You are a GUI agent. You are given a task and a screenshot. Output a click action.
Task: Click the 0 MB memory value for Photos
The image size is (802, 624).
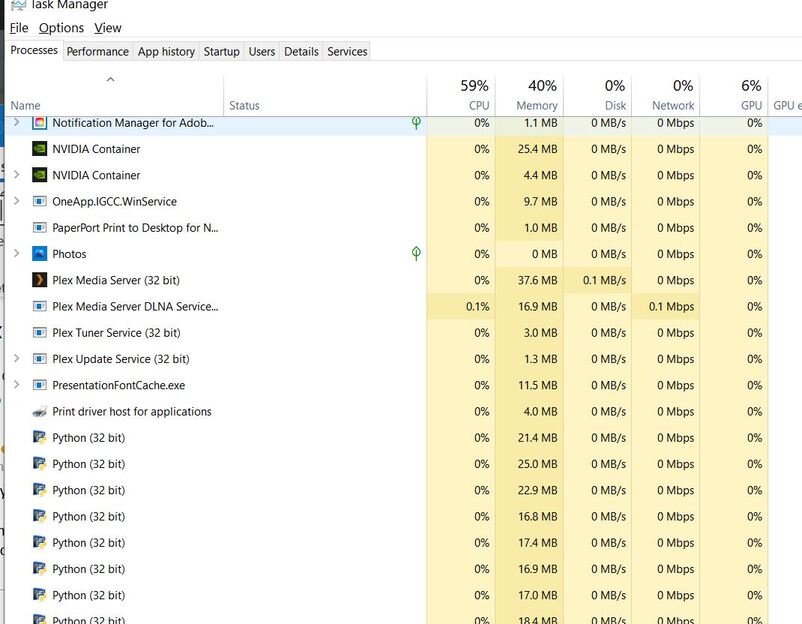pos(544,254)
